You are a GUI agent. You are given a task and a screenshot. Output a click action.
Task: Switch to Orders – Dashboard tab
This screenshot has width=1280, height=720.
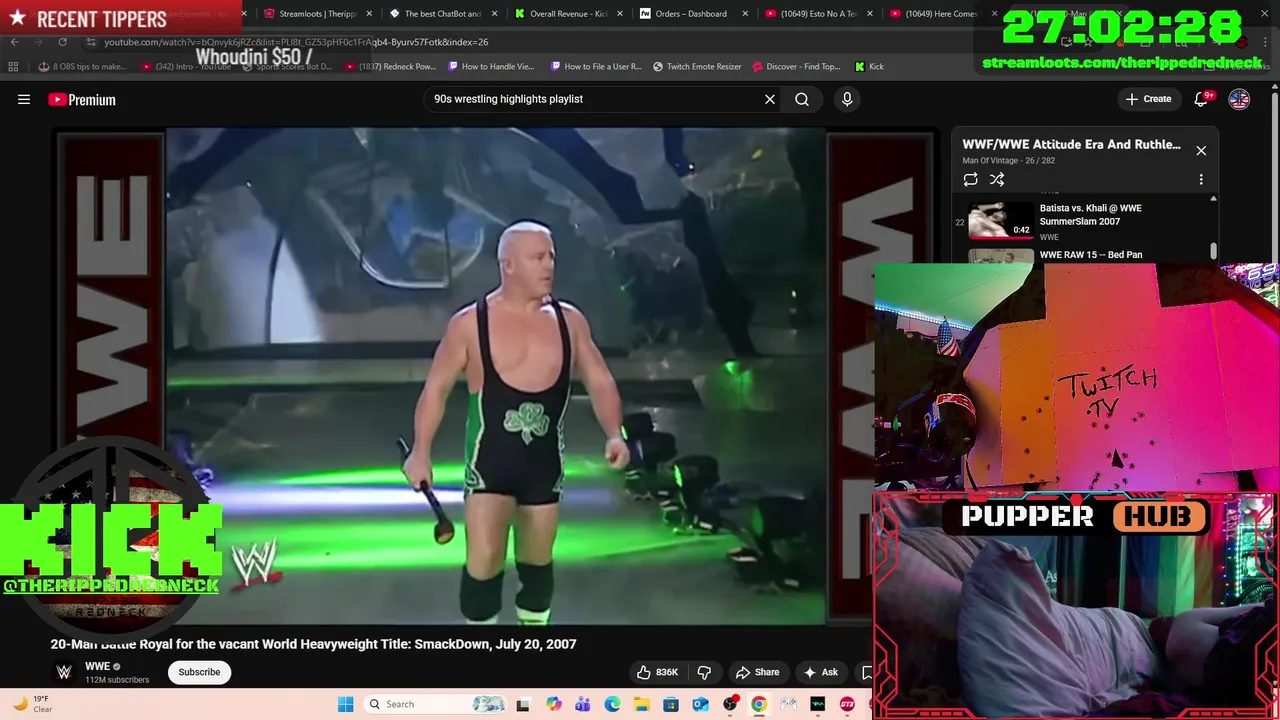pyautogui.click(x=692, y=14)
